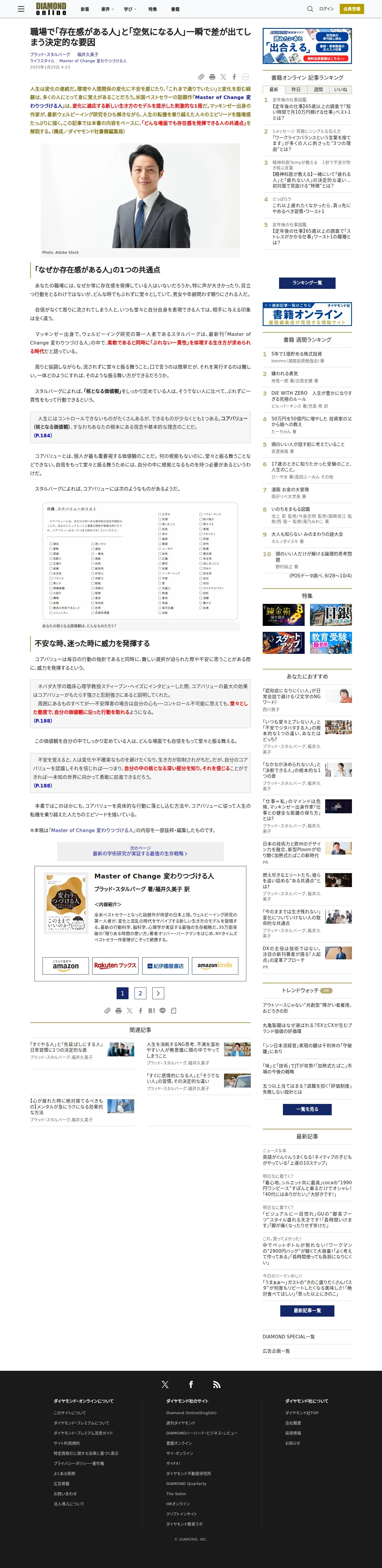Open the 錬金術 feature thumbnail

[284, 615]
